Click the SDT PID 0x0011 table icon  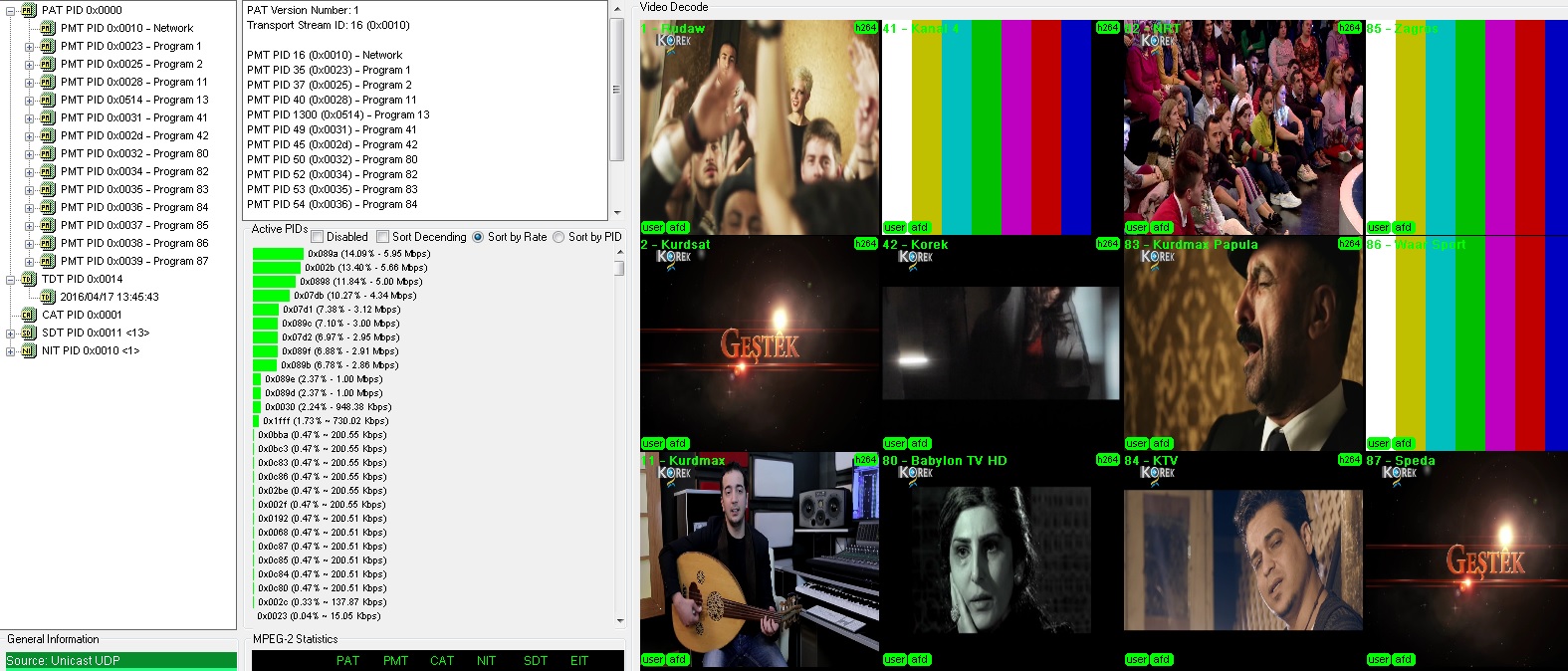coord(28,333)
